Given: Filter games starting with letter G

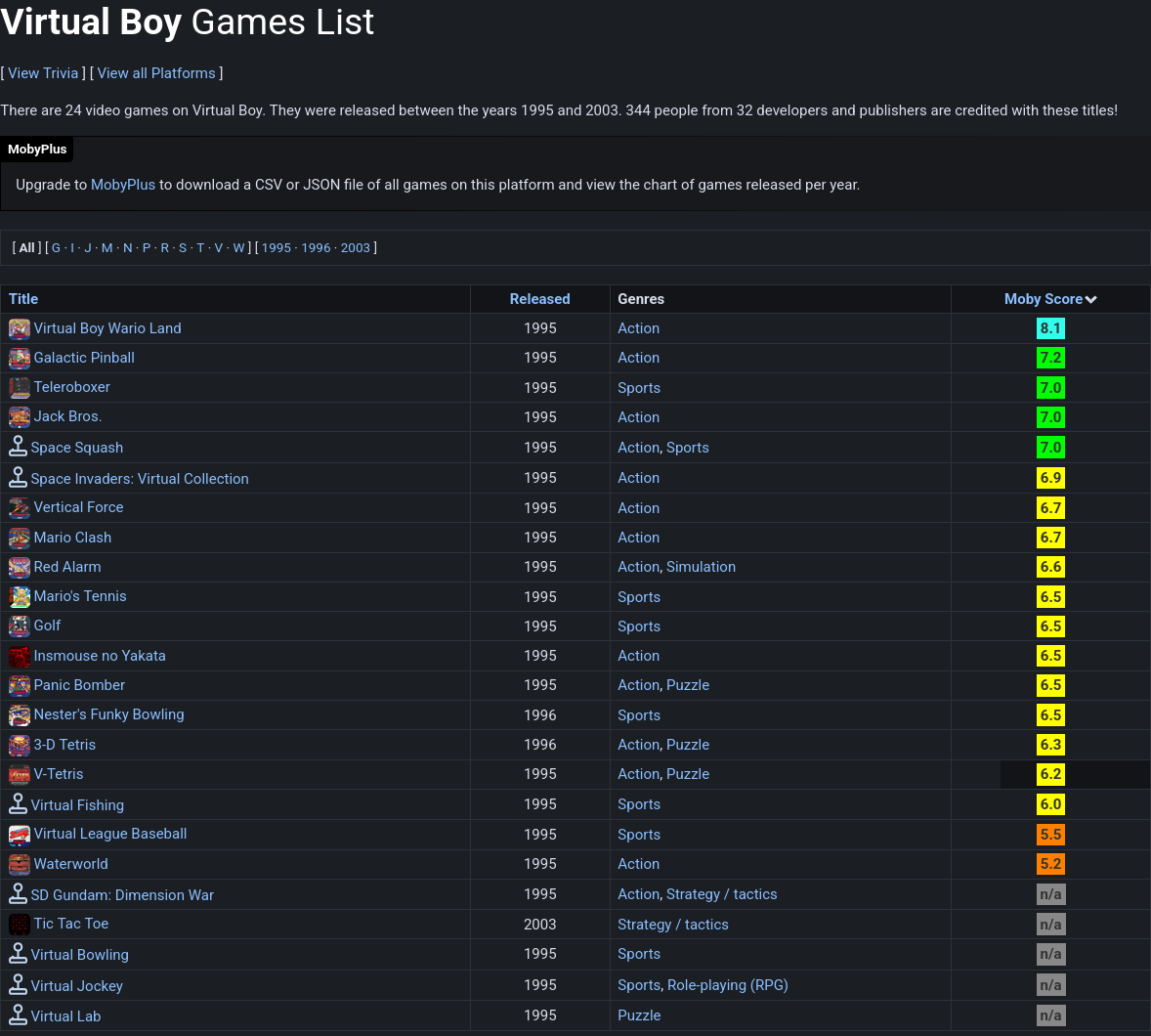Looking at the screenshot, I should click(56, 247).
